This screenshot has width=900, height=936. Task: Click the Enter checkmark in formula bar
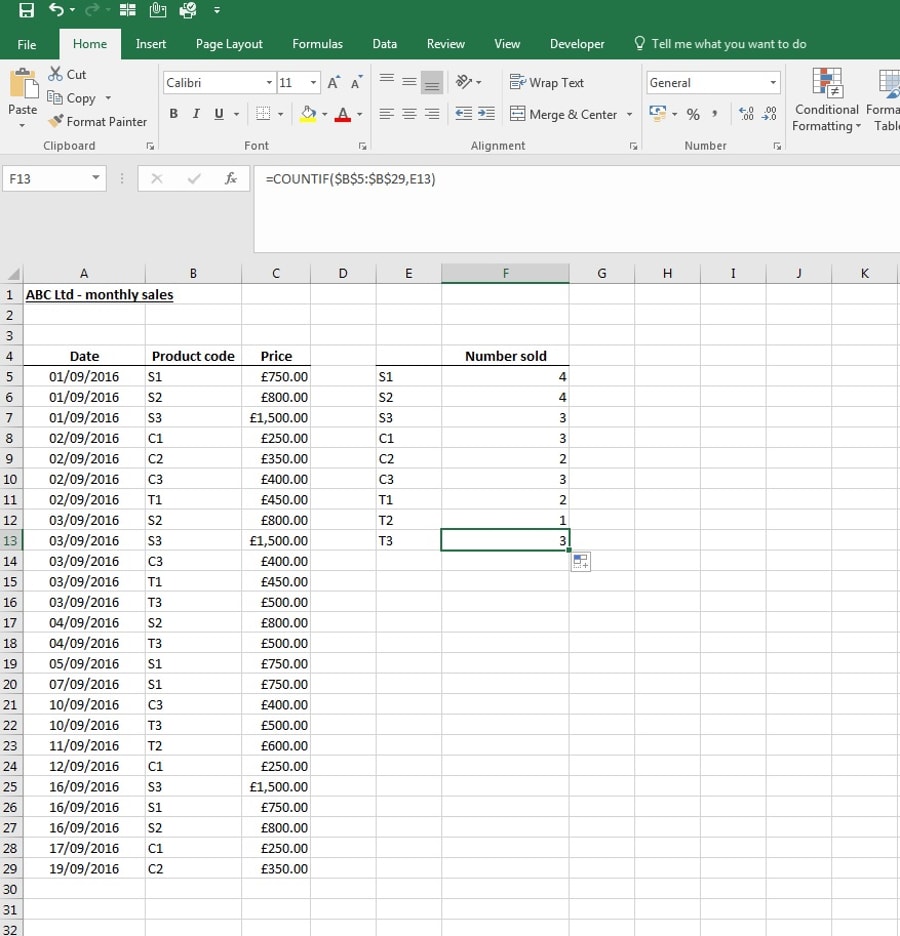[194, 178]
